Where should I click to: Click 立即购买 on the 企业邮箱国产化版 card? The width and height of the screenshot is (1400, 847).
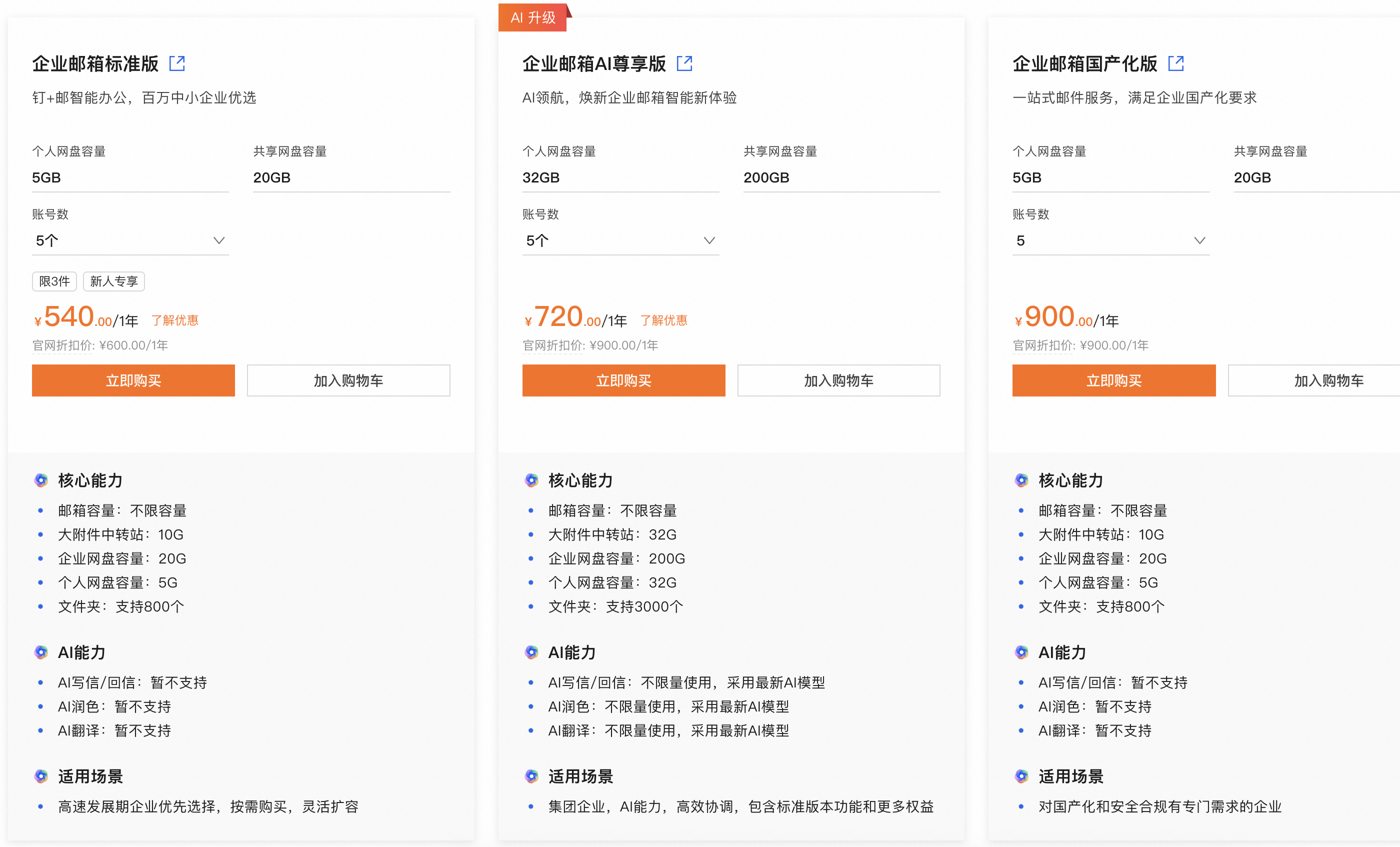tap(1113, 380)
